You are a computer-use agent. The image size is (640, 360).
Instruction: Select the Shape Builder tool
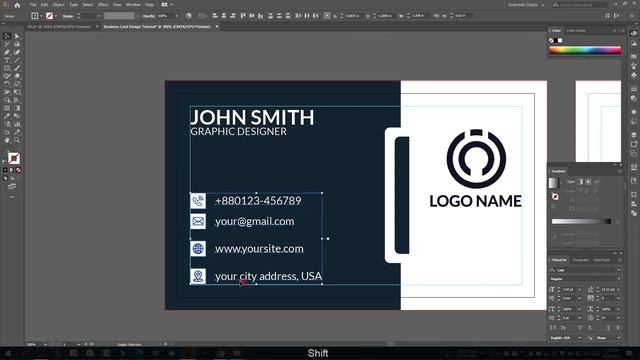[x=7, y=100]
